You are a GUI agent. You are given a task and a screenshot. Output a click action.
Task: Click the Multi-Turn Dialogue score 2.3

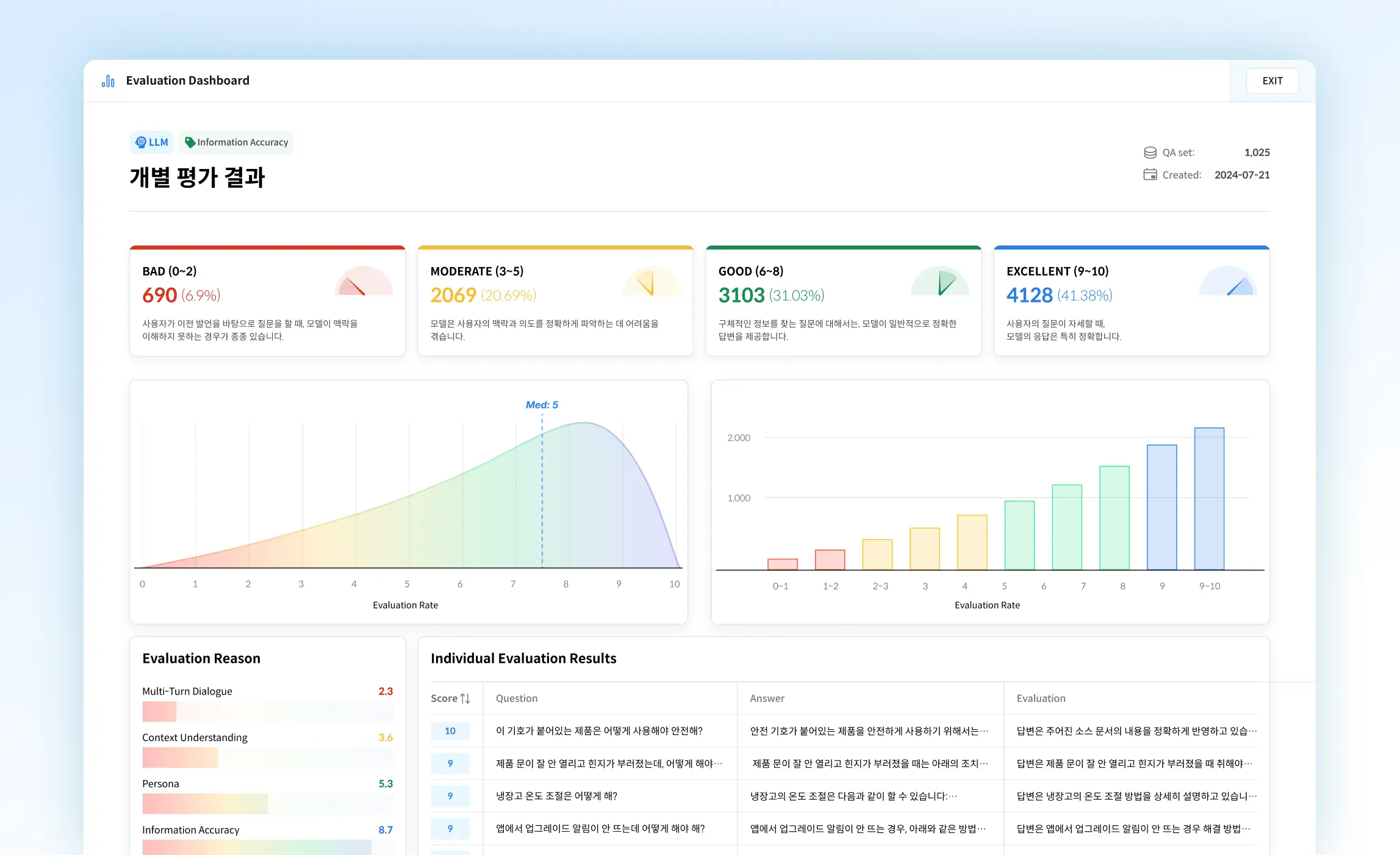pos(386,691)
